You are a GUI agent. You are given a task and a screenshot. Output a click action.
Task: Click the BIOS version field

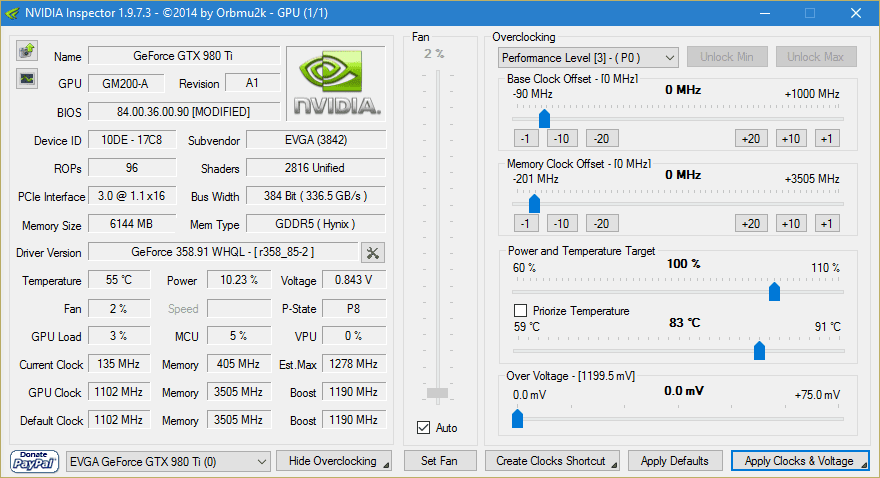(x=184, y=112)
